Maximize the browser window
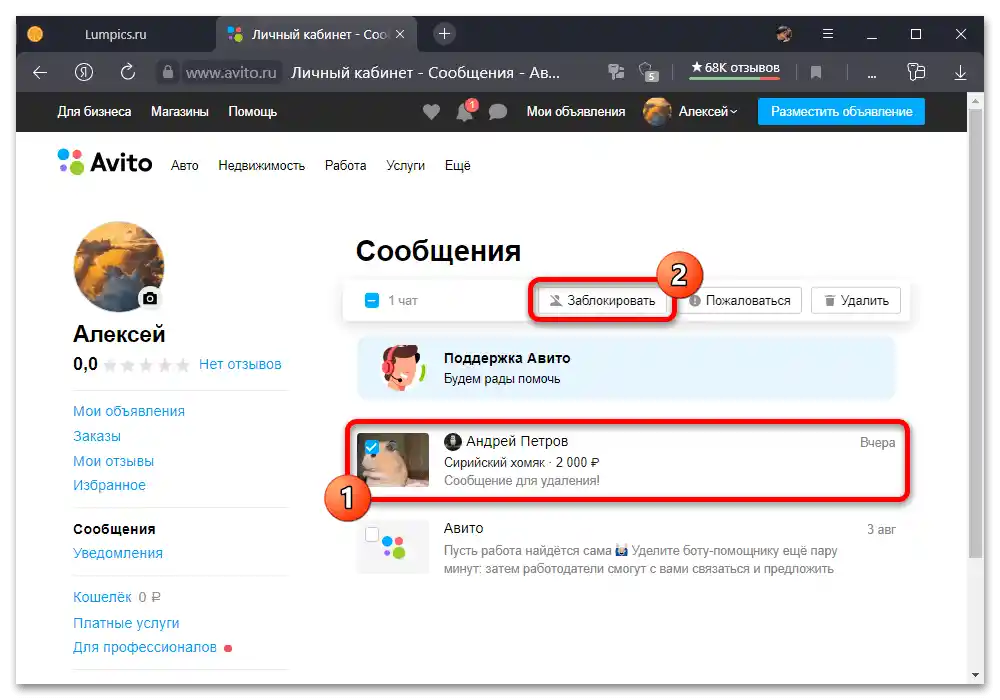 pyautogui.click(x=916, y=34)
